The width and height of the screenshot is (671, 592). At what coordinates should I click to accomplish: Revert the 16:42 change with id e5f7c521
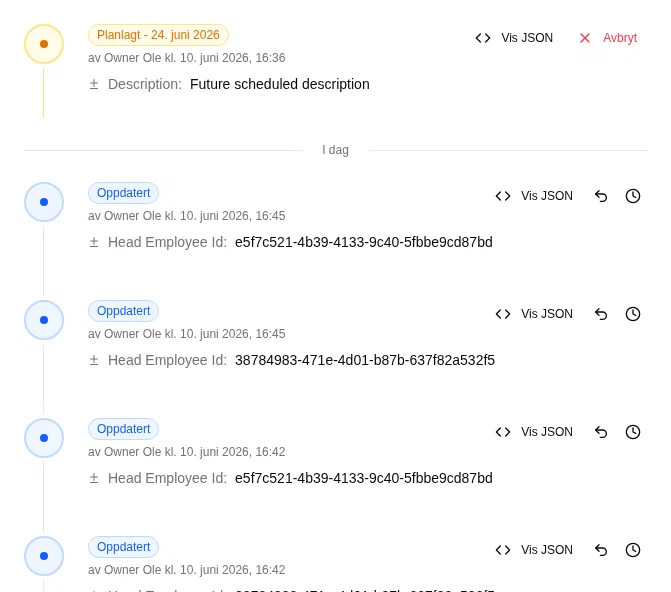point(601,431)
